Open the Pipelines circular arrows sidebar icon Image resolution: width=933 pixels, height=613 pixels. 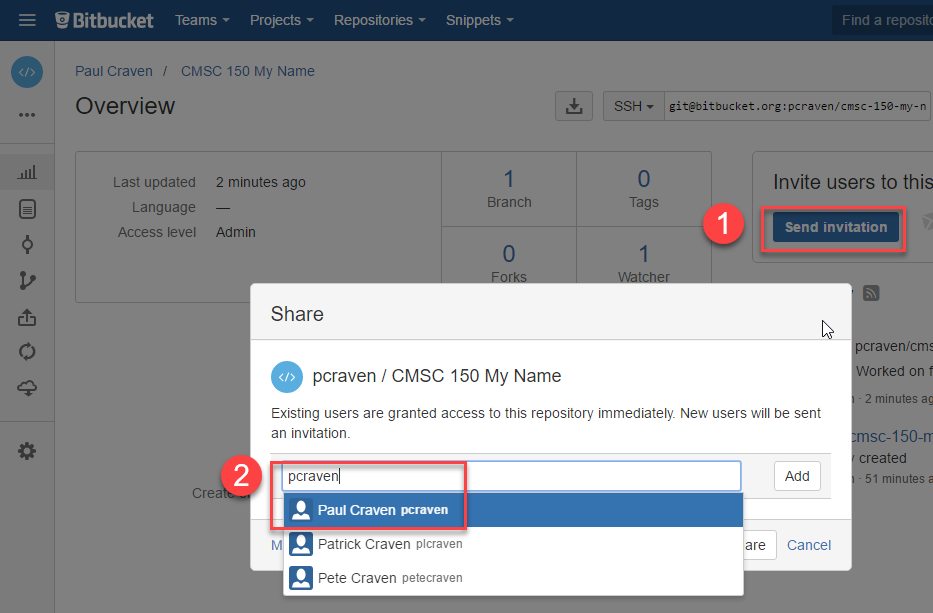click(27, 352)
